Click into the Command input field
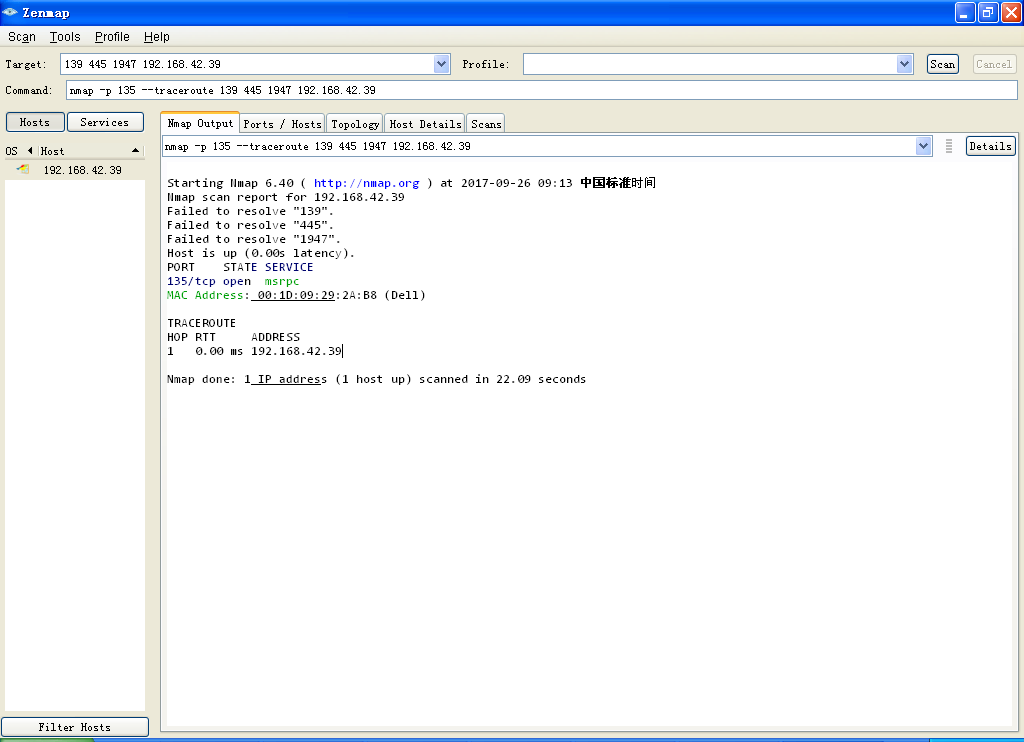 pos(541,90)
